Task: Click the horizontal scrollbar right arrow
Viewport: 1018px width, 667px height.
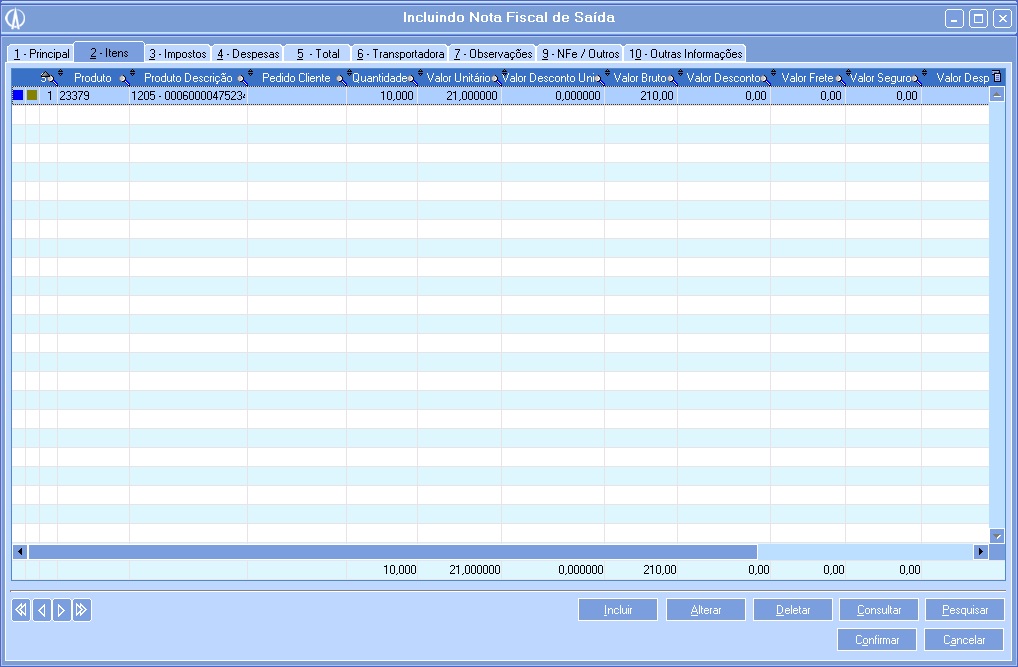Action: coord(981,552)
